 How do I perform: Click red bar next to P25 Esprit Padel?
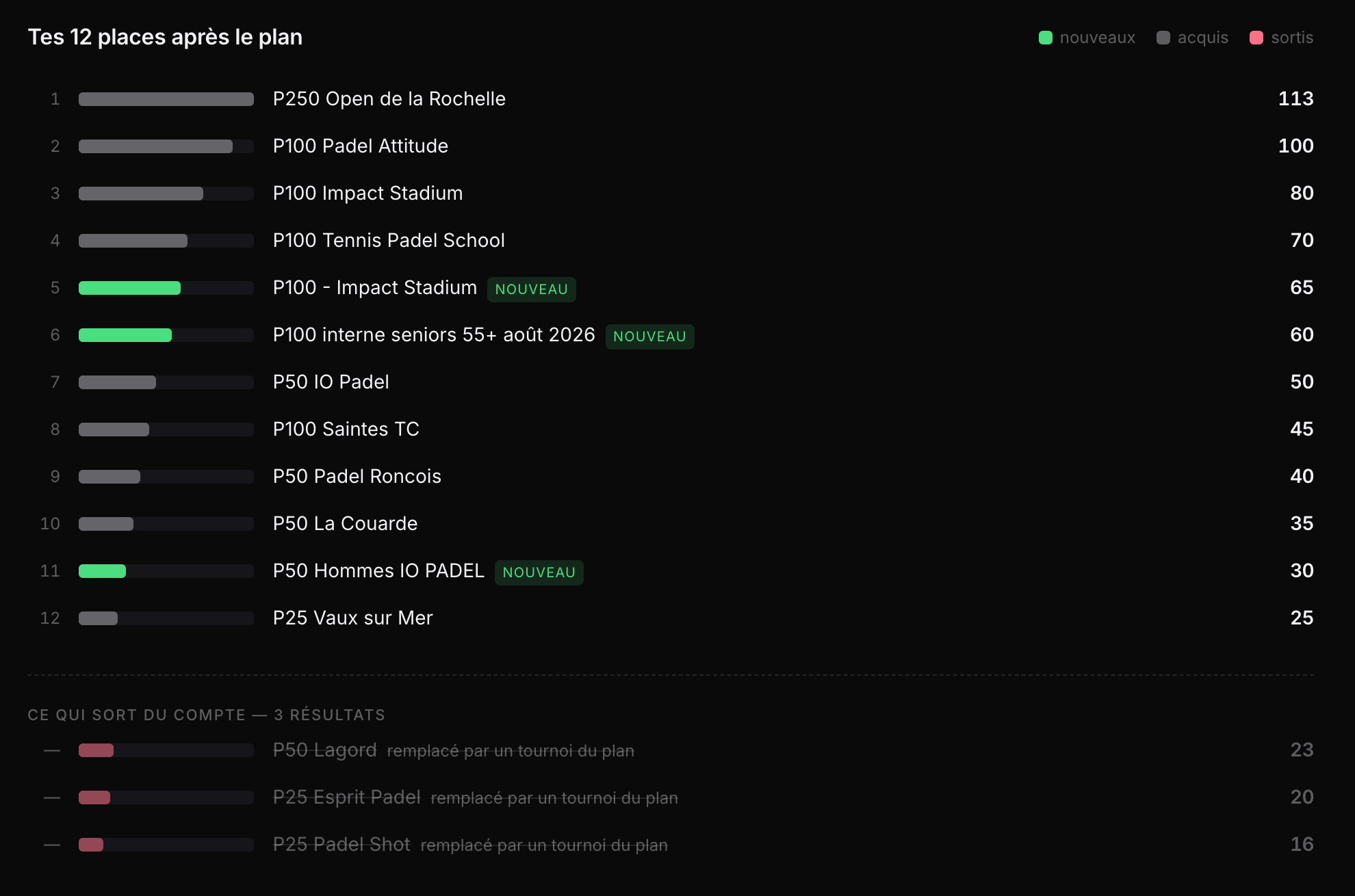point(94,798)
